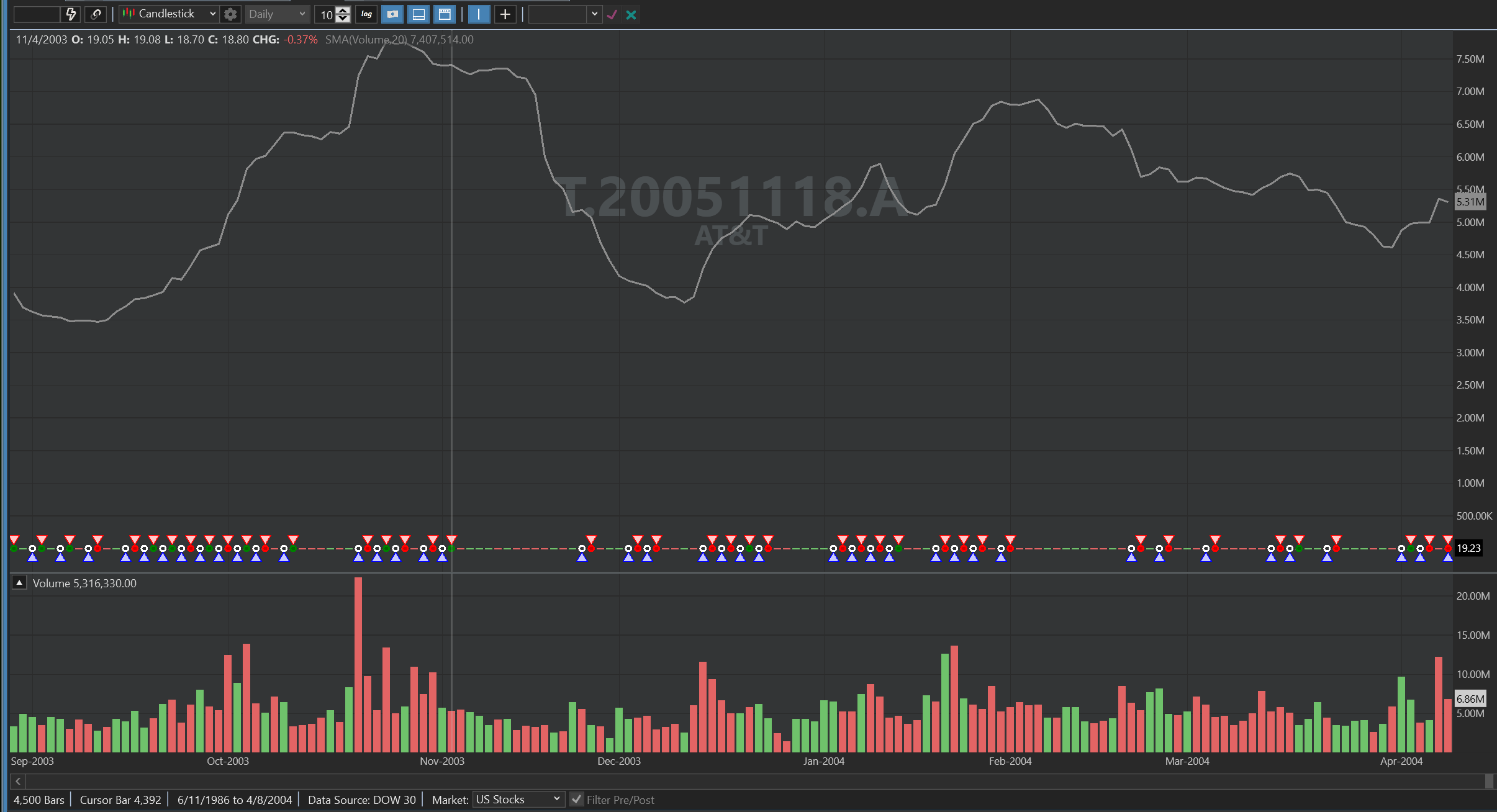Click the empty symbol input field
The image size is (1497, 812).
(37, 14)
